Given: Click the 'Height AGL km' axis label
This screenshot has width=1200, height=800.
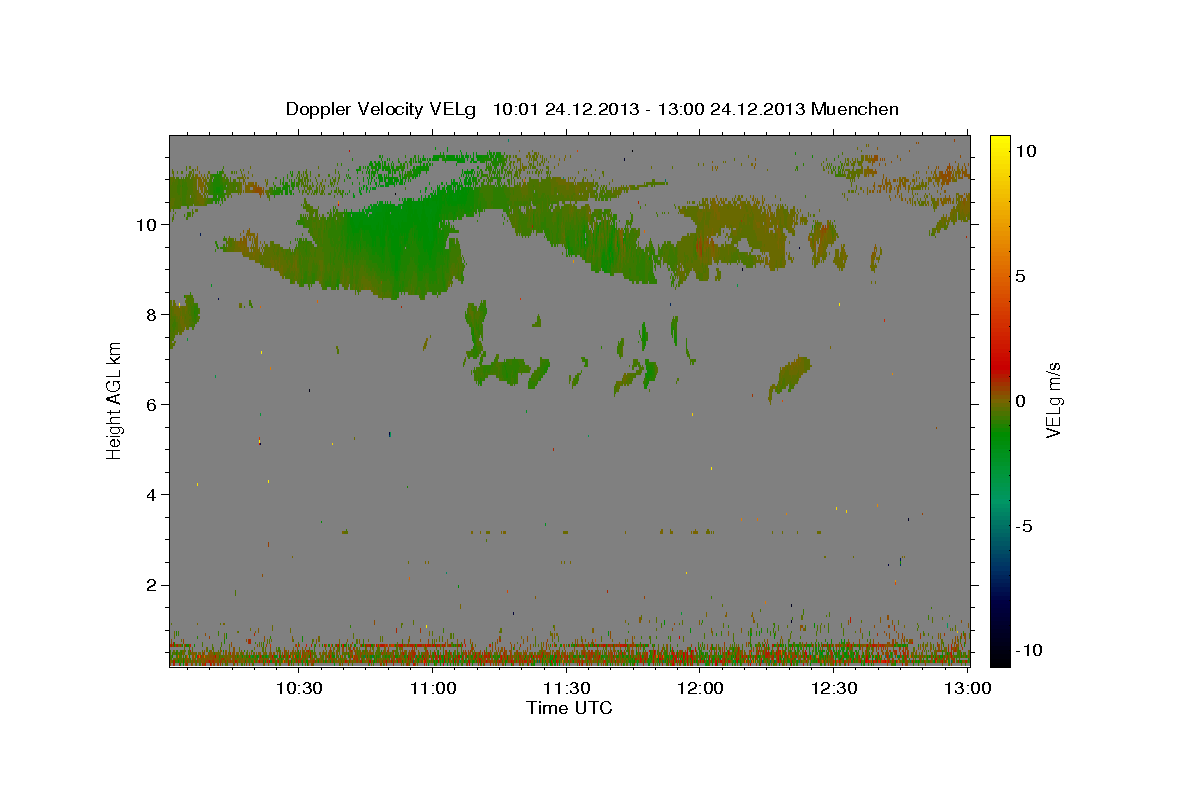Looking at the screenshot, I should tap(115, 400).
